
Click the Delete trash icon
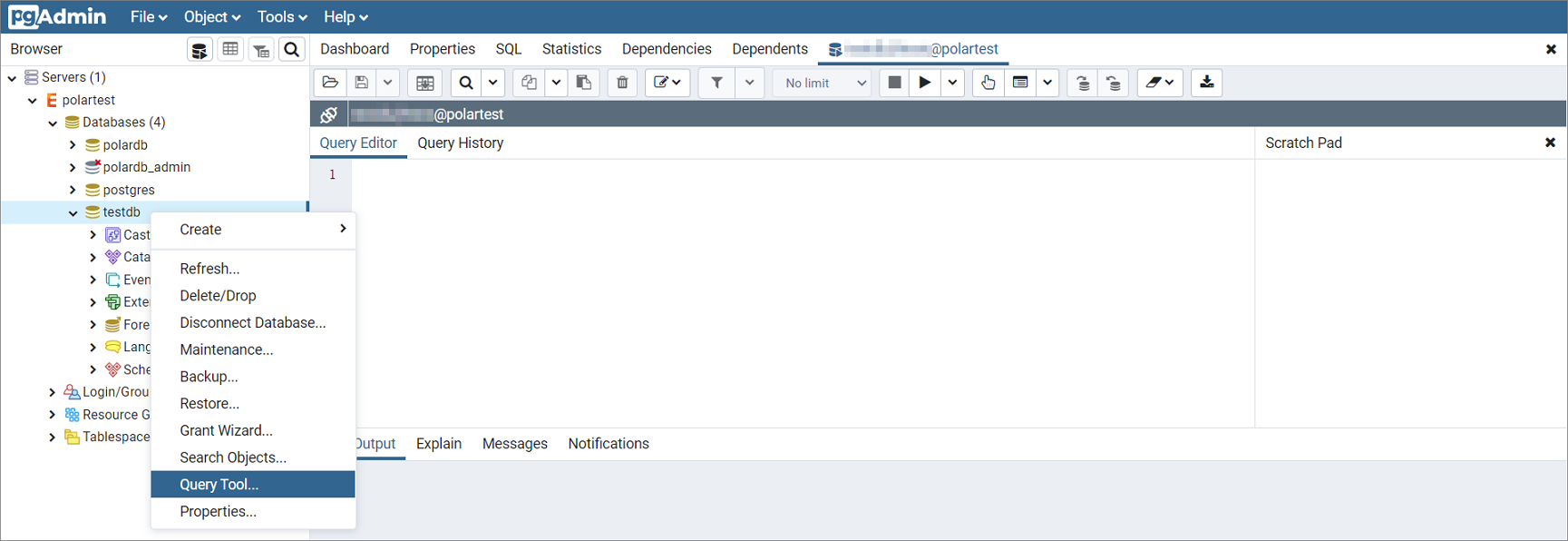622,83
